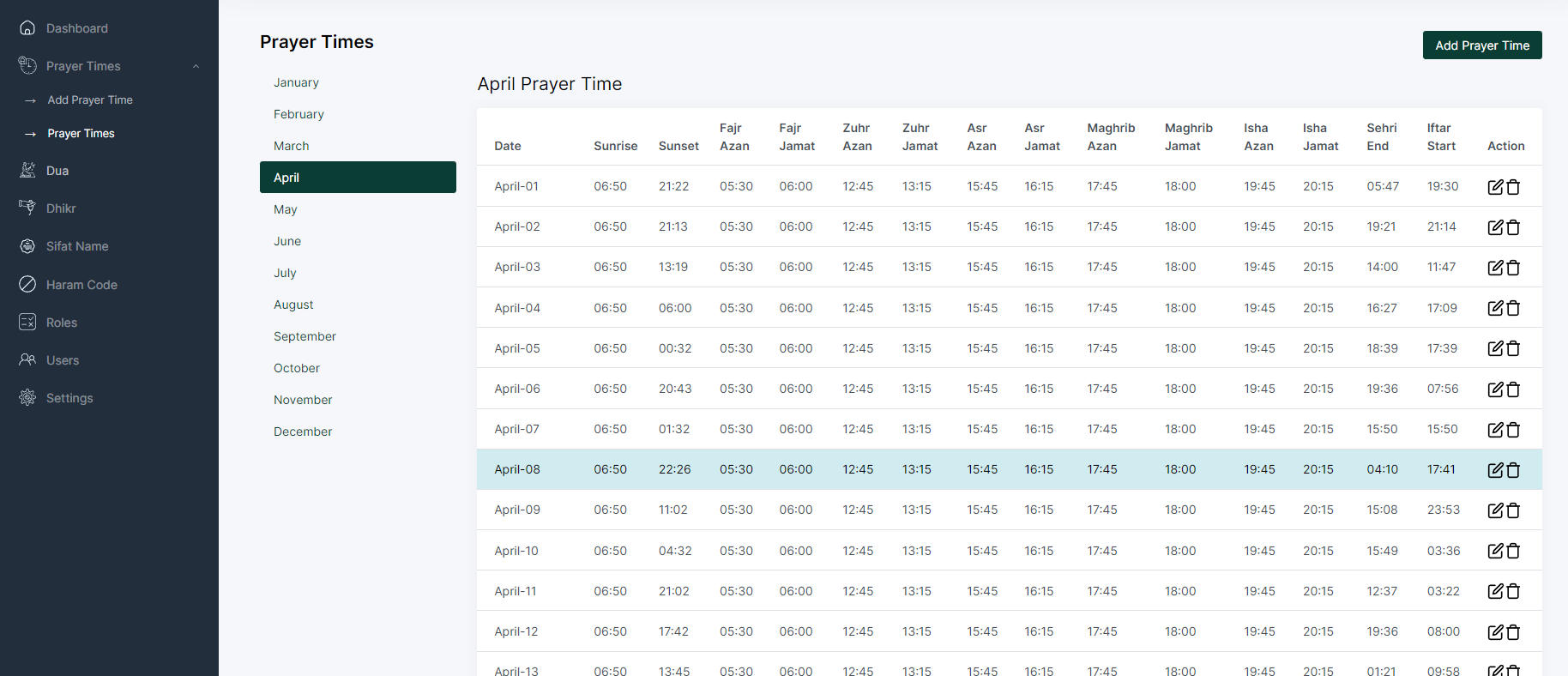Edit the April-10 prayer row
This screenshot has height=676, width=1568.
1495,551
